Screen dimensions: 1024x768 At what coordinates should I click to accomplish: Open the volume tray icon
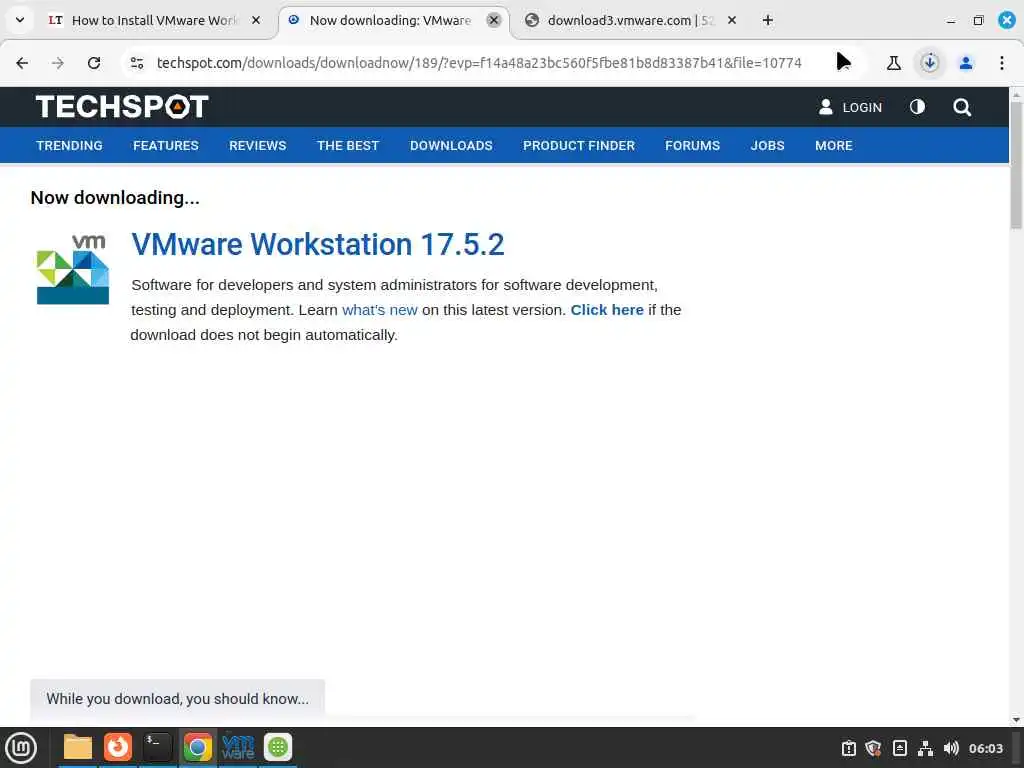pos(951,748)
